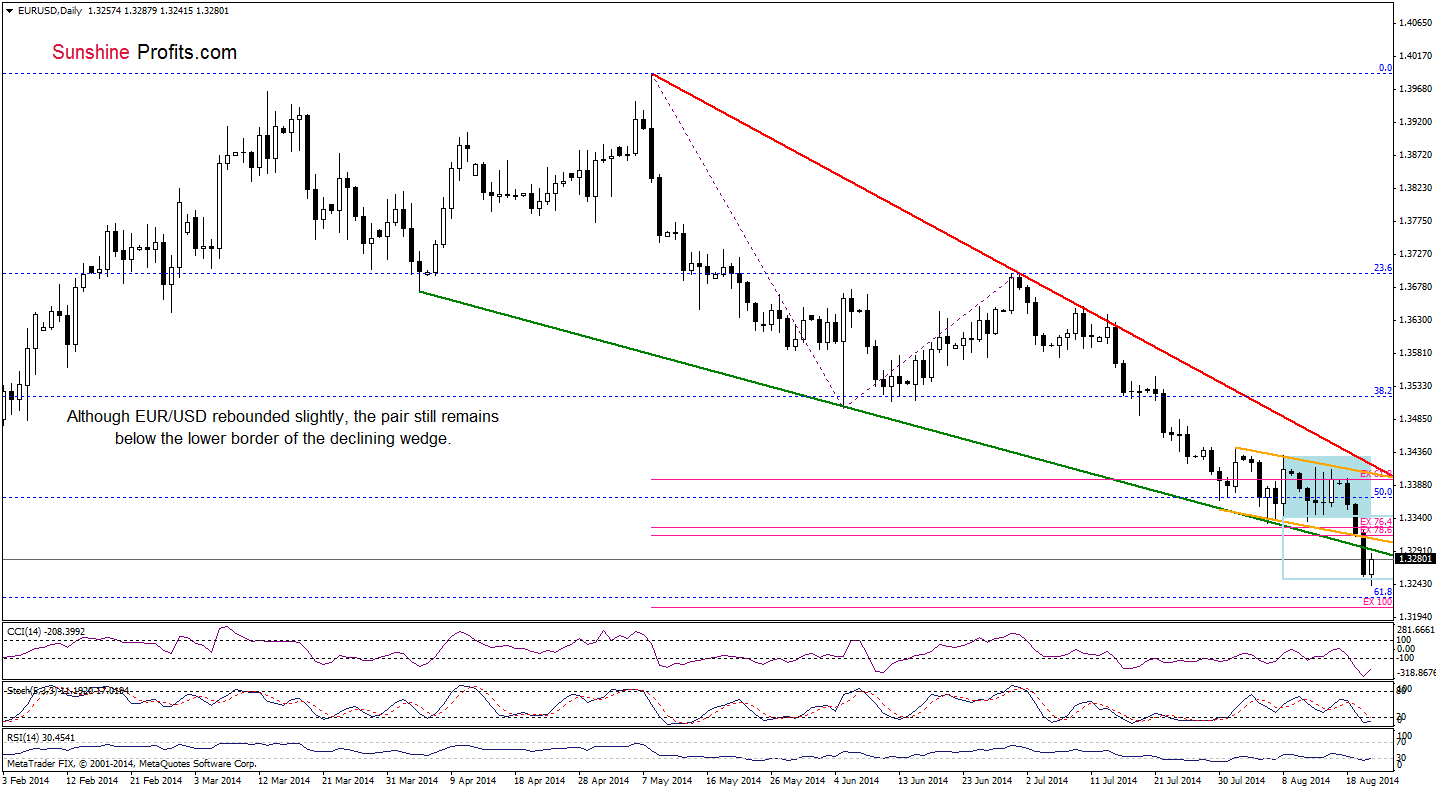Click the current price tag '1.32801'

(x=1415, y=559)
